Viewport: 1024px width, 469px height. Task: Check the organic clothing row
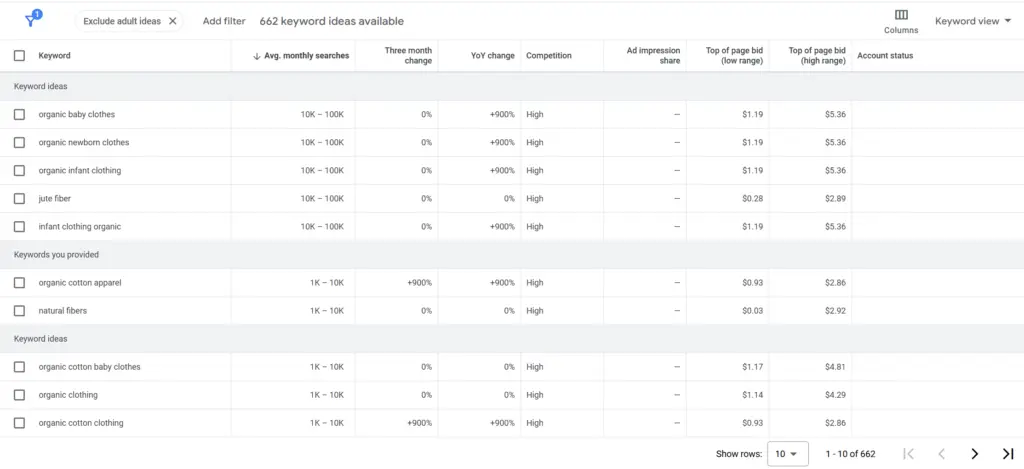point(20,395)
